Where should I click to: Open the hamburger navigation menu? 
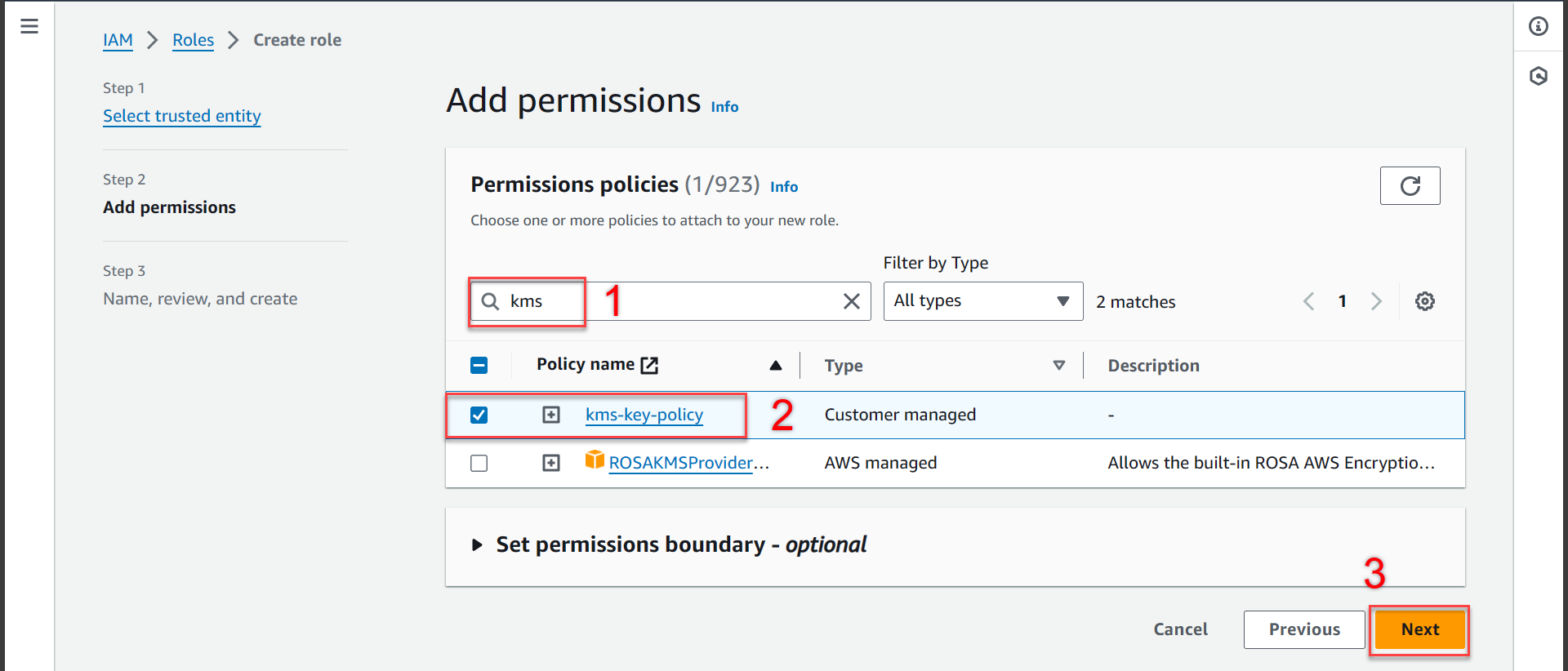point(29,27)
